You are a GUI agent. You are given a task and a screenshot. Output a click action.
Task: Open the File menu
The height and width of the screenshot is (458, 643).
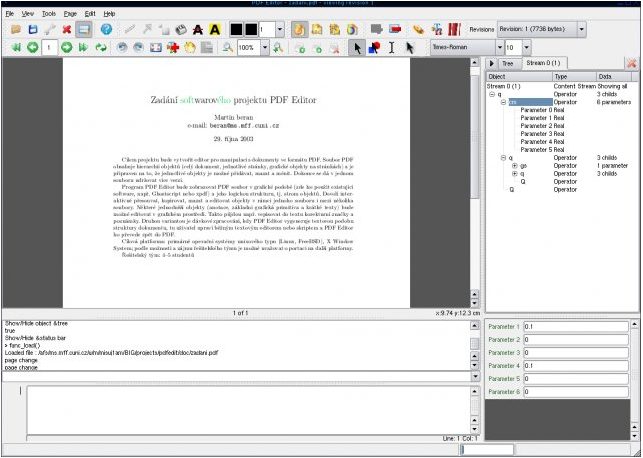pos(9,14)
